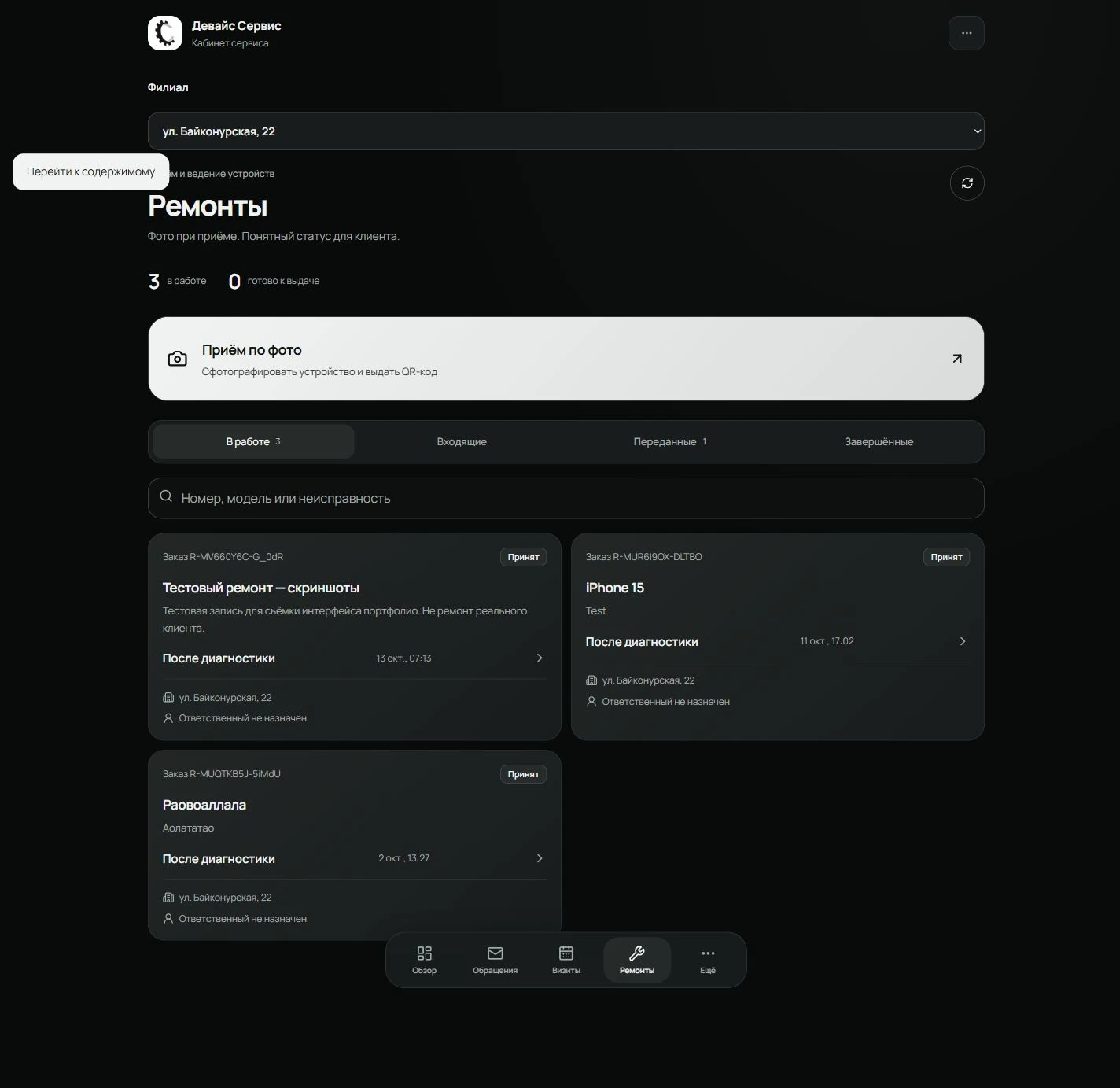Click the 2 окт., 13:27 timestamp

pyautogui.click(x=403, y=858)
